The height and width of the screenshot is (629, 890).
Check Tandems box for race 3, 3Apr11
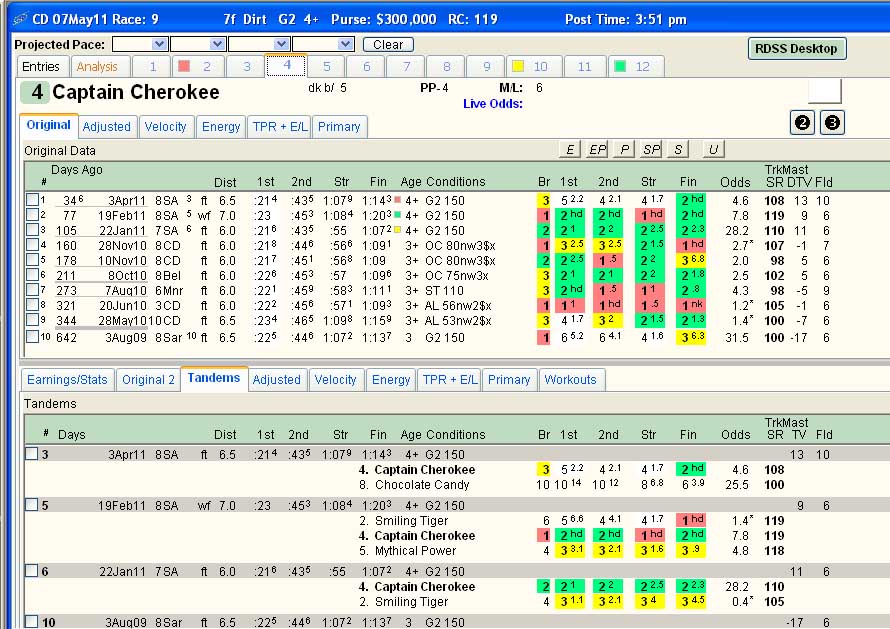coord(32,454)
